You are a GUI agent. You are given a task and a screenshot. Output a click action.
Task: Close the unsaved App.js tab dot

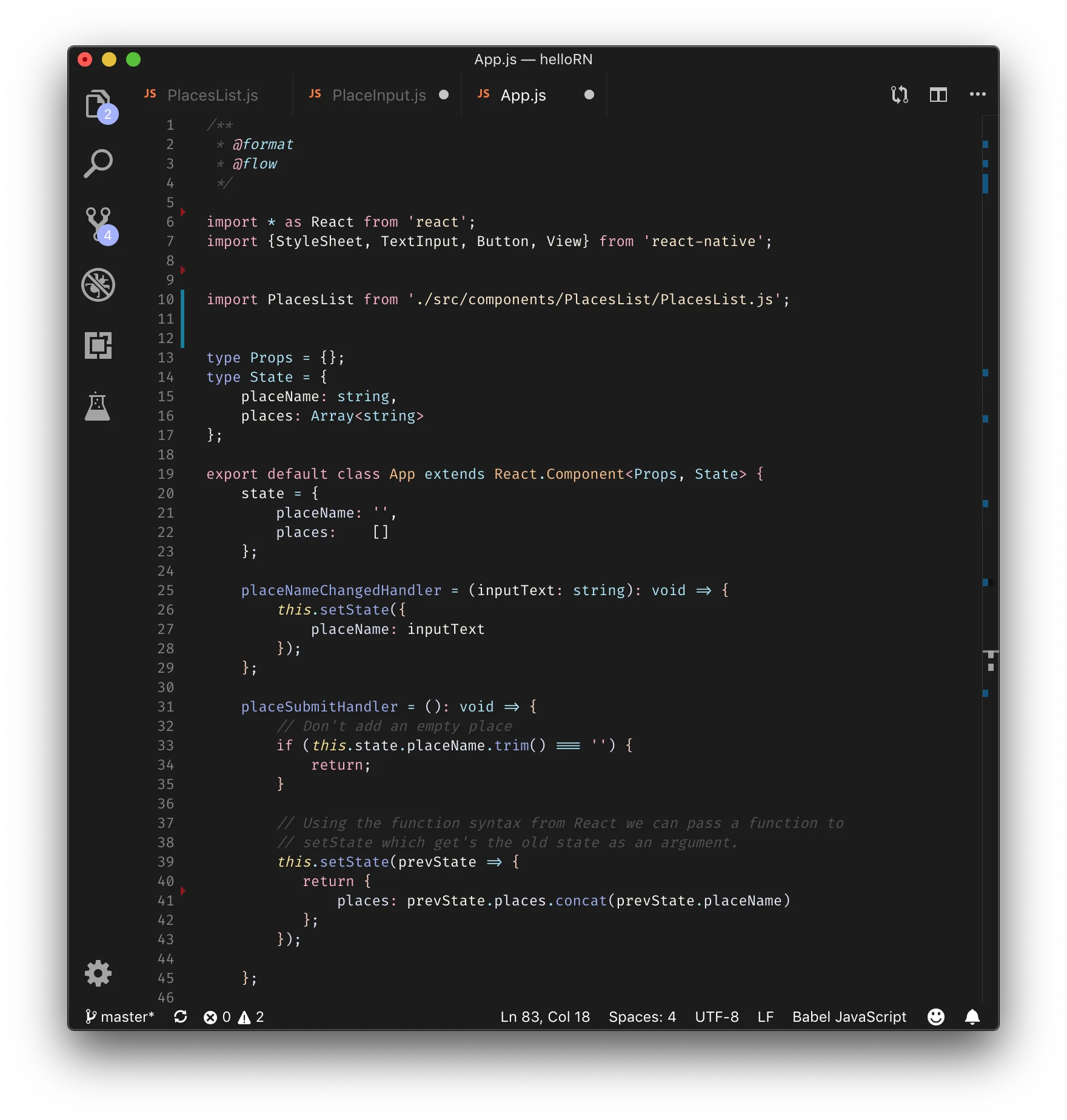pos(589,95)
